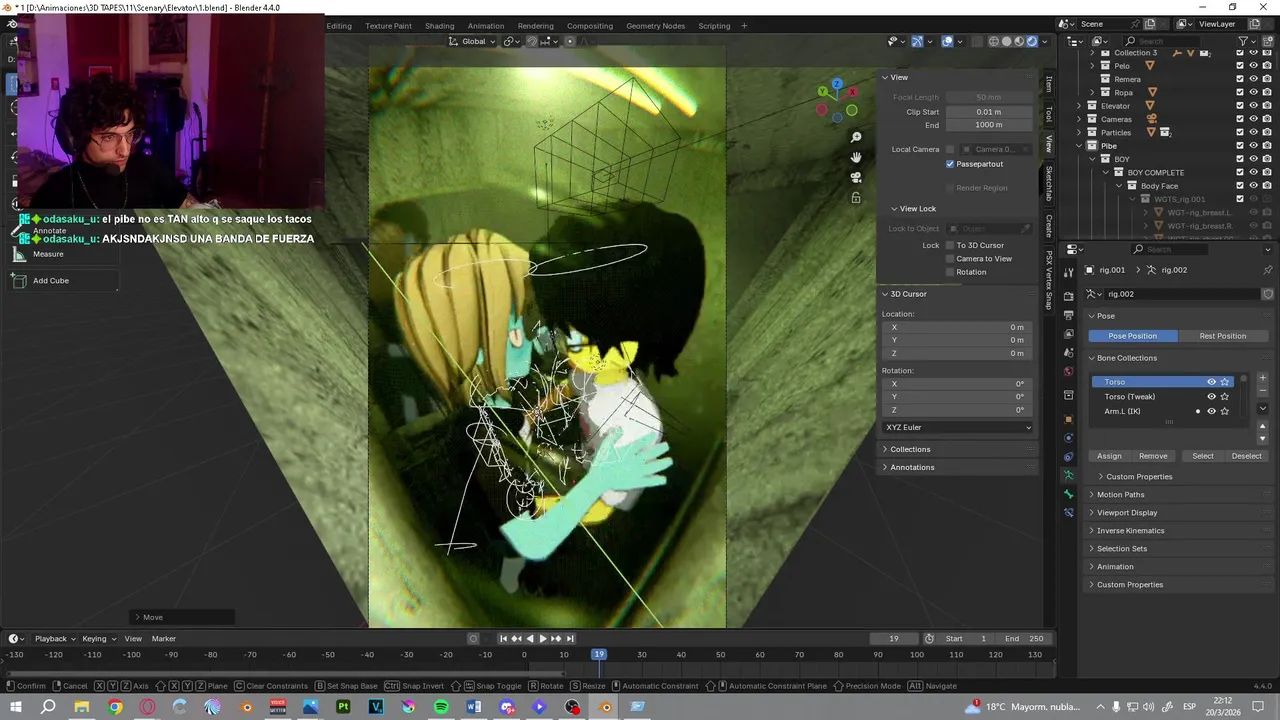Viewport: 1280px width, 720px height.
Task: Open Windows File Explorer from taskbar
Action: coord(82,707)
